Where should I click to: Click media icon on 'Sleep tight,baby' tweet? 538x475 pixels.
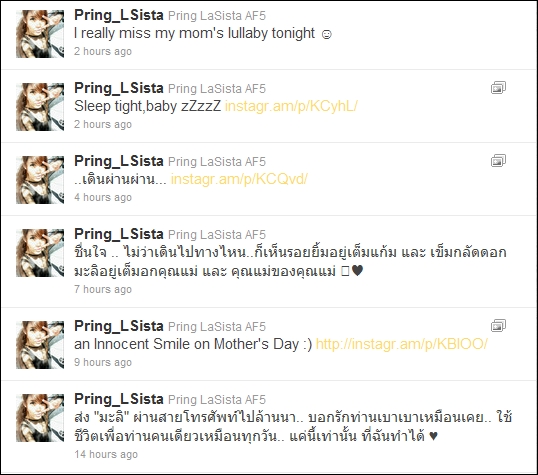tap(498, 88)
